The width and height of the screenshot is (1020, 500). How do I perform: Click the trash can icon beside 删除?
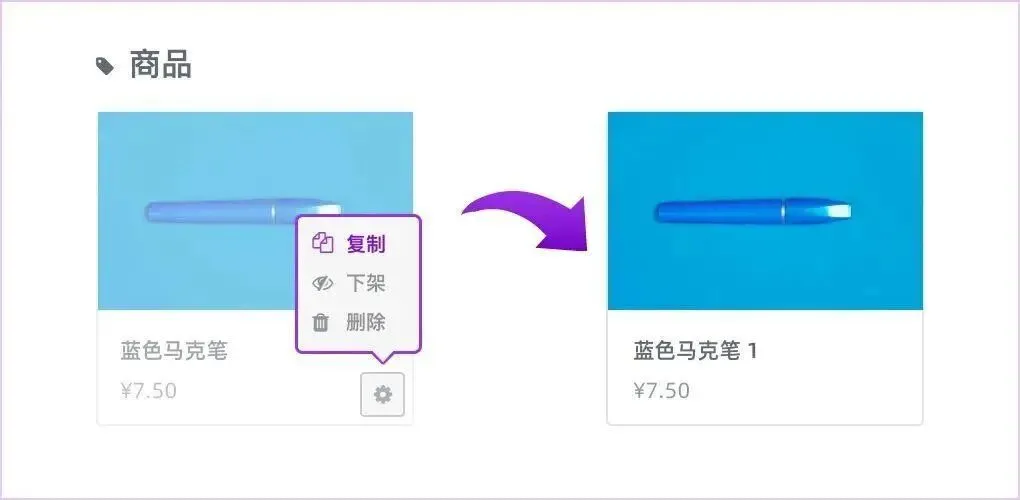pos(321,322)
